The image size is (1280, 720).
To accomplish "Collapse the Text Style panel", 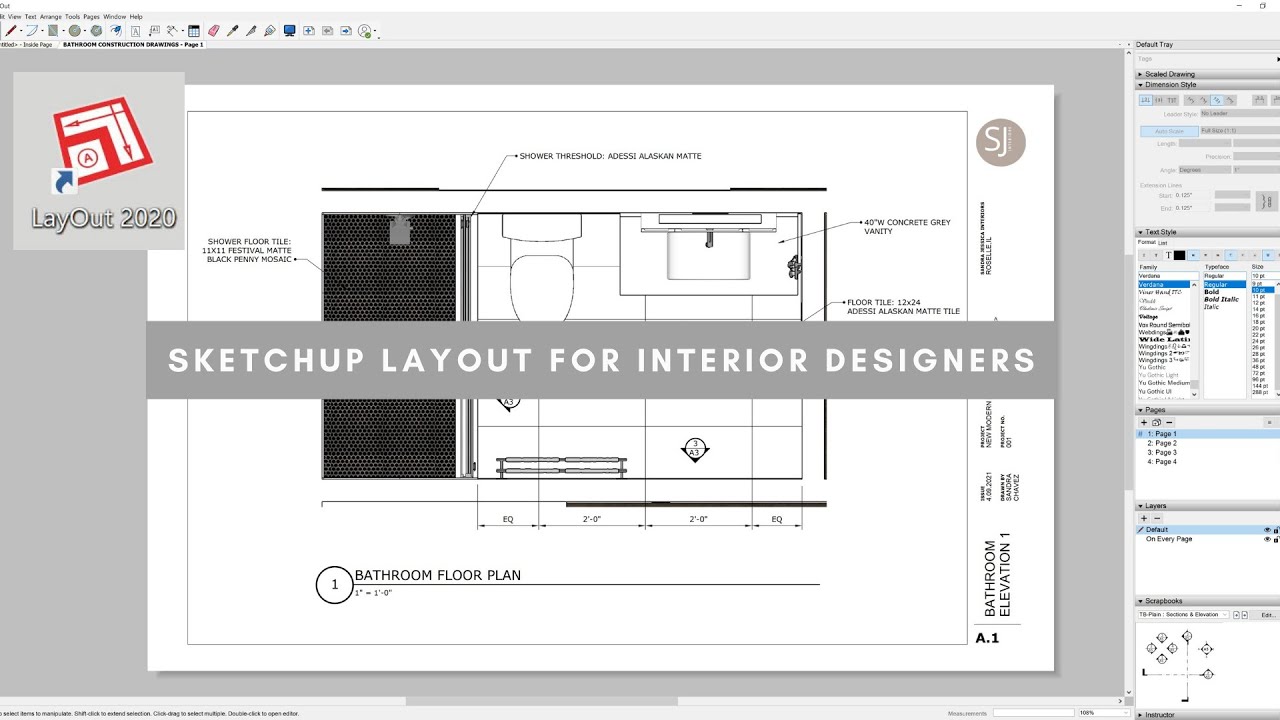I will click(1141, 232).
